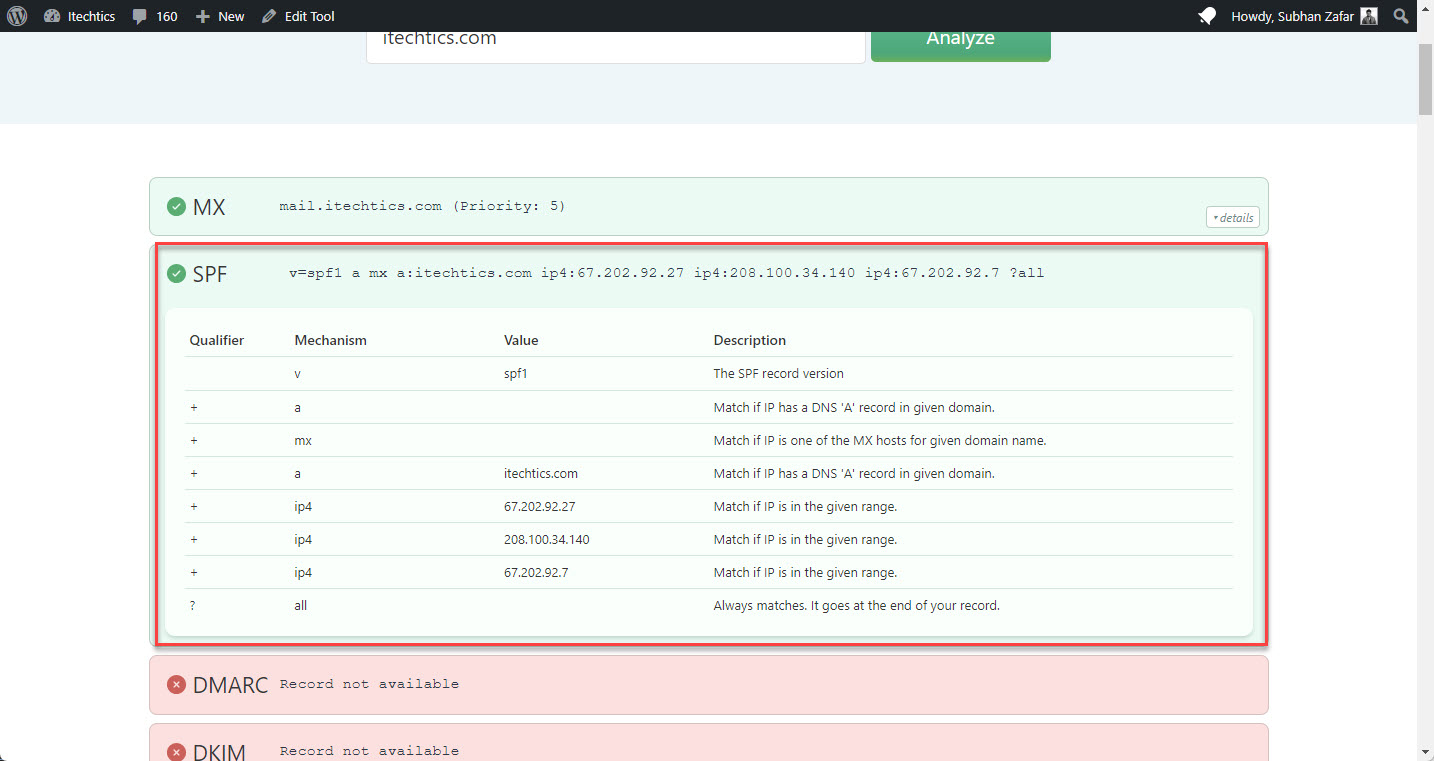Open the New content menu

(x=220, y=16)
